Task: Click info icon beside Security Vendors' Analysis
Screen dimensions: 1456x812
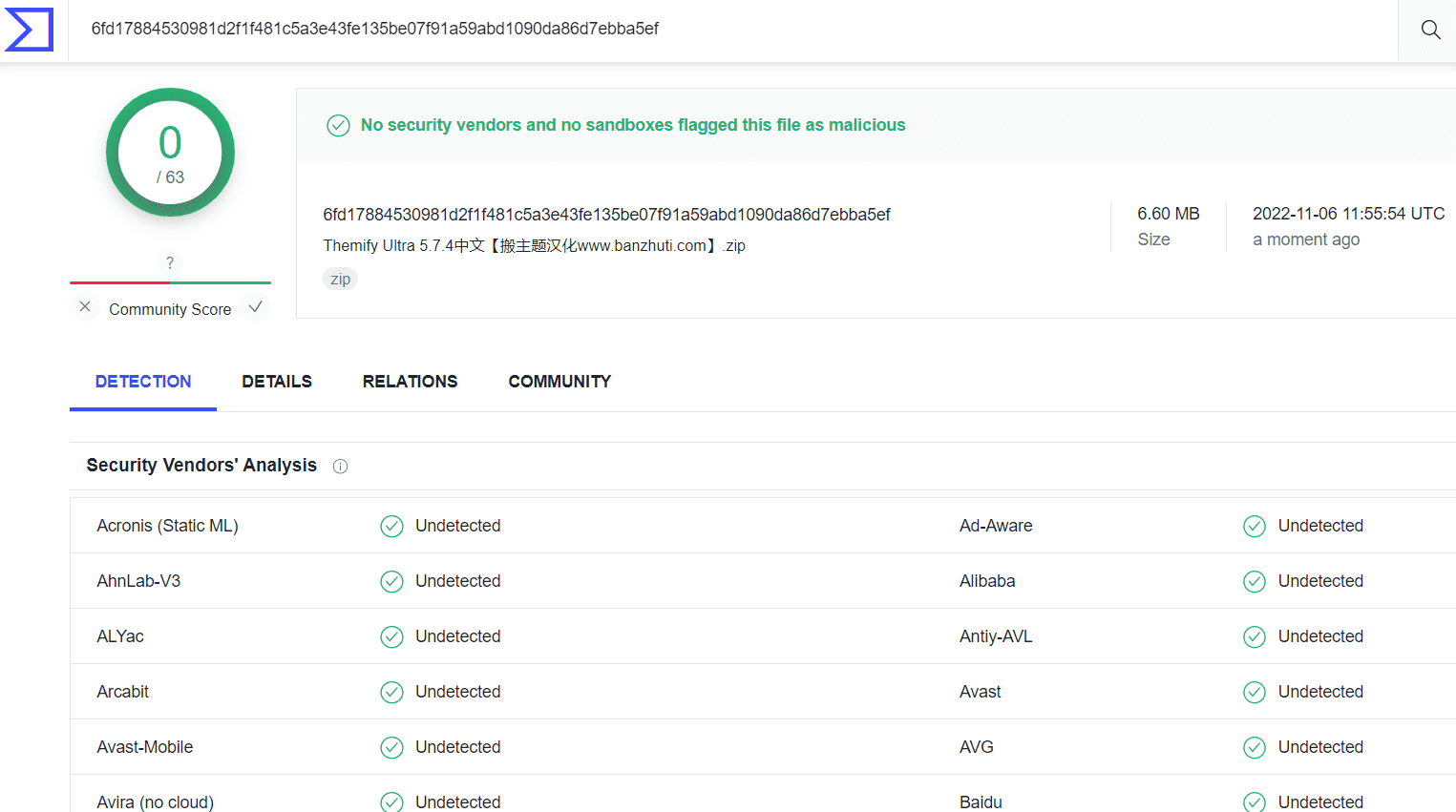Action: [340, 467]
